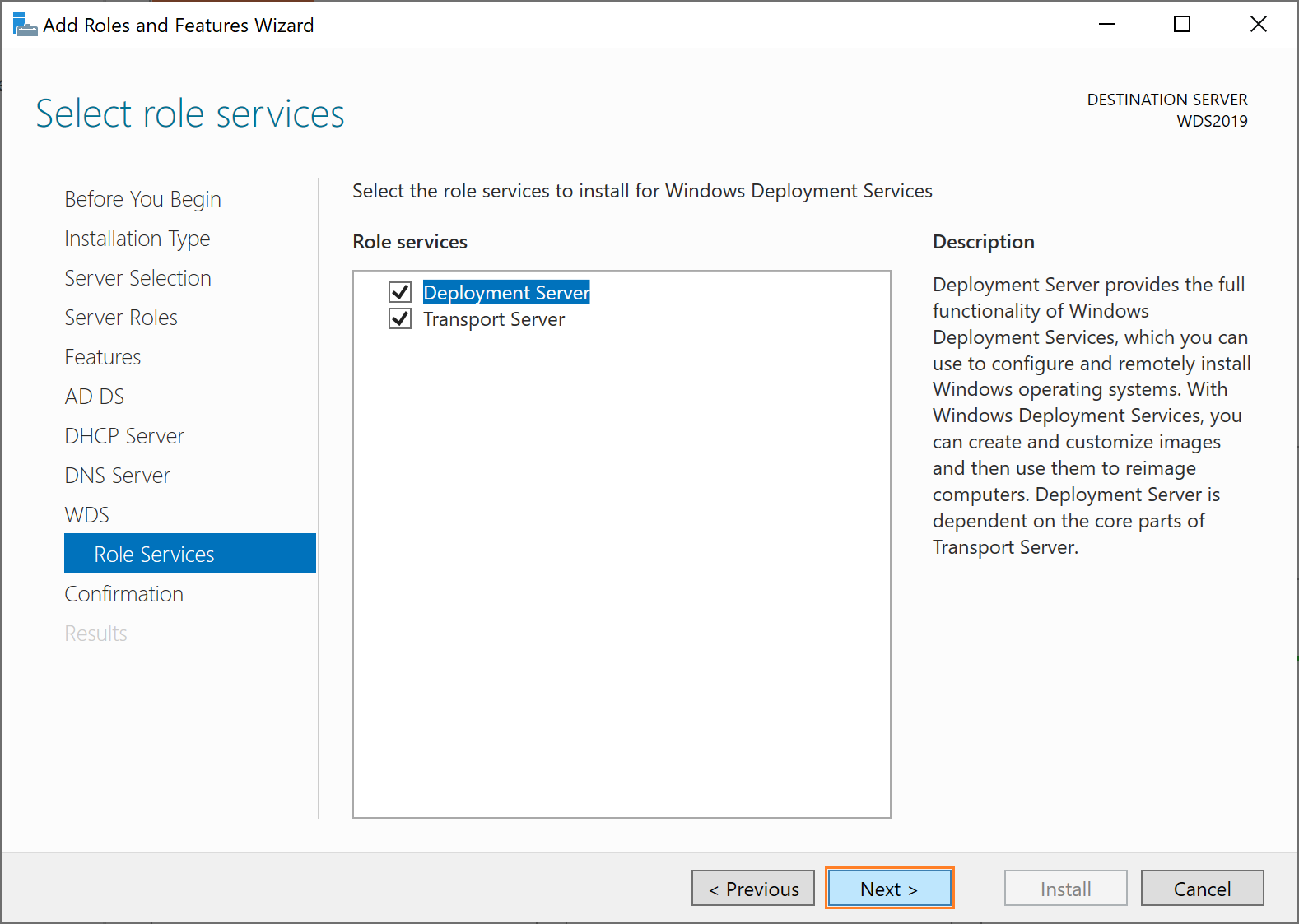Close the Add Roles and Features Wizard
The image size is (1299, 924).
tap(1258, 25)
